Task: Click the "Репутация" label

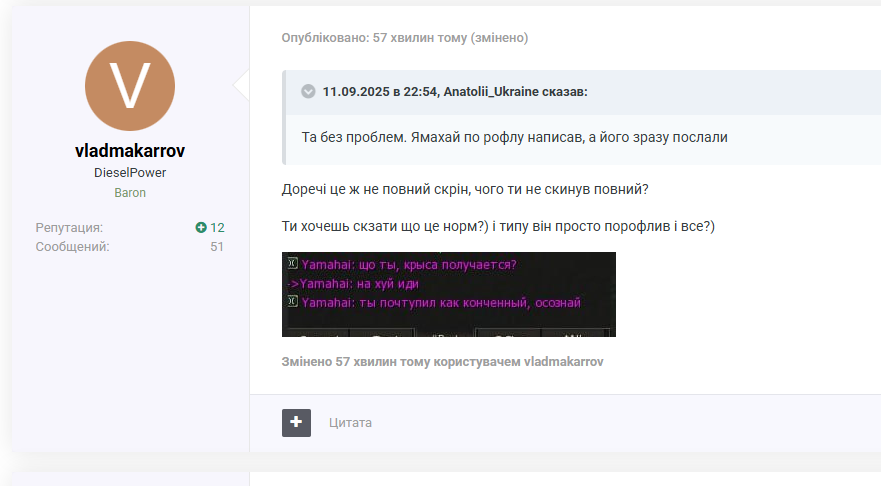Action: coord(69,228)
